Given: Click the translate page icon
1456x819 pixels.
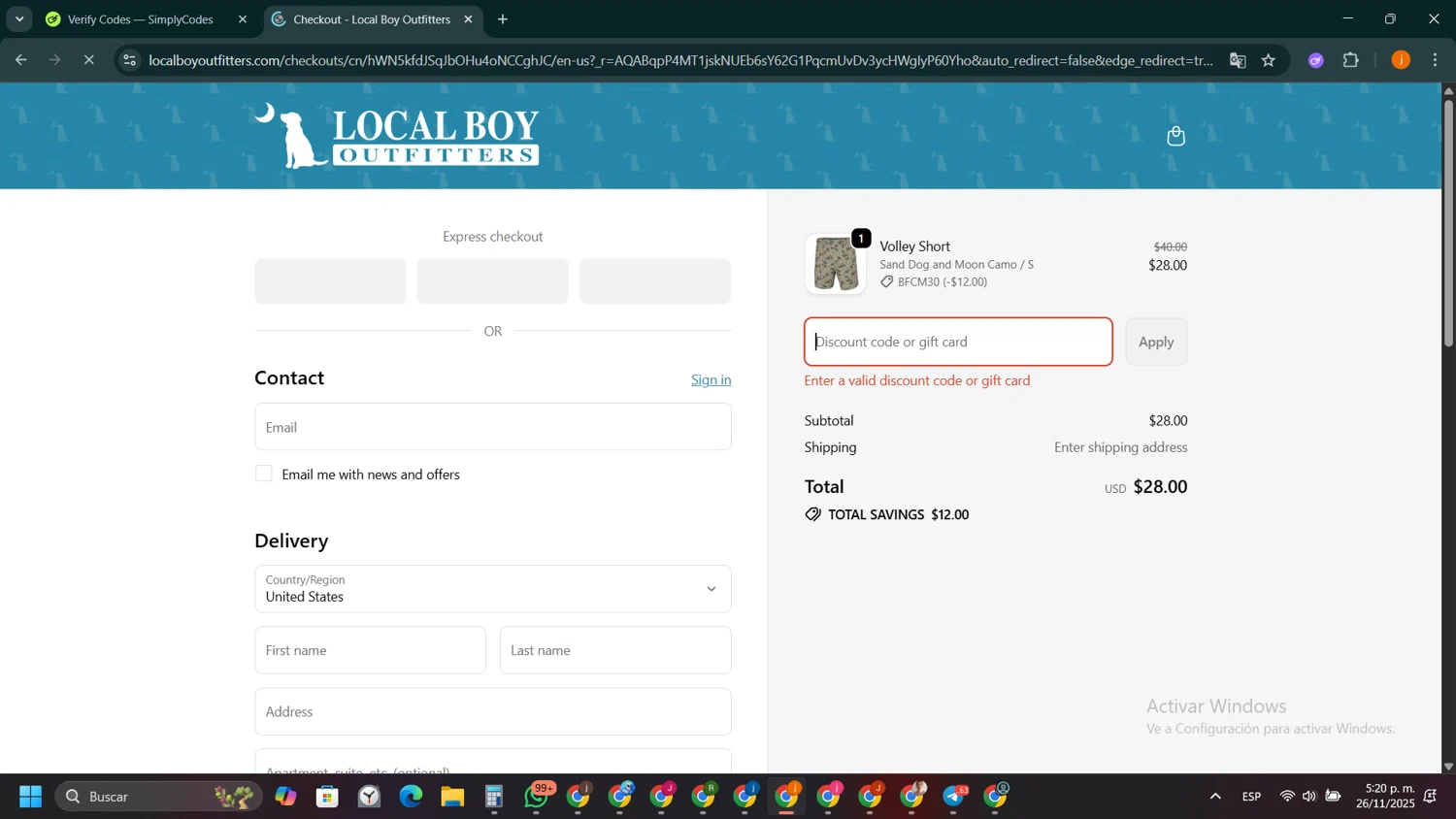Looking at the screenshot, I should tap(1238, 60).
